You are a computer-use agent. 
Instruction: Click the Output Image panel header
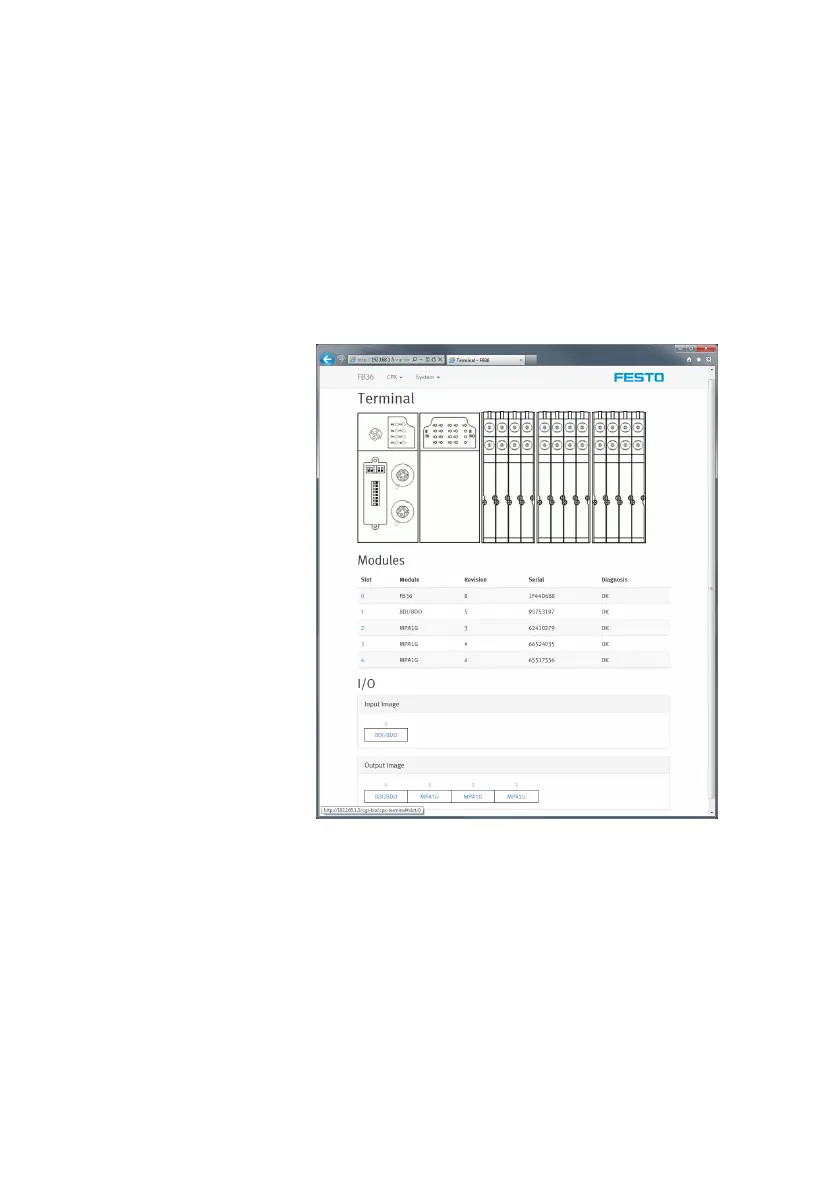513,765
